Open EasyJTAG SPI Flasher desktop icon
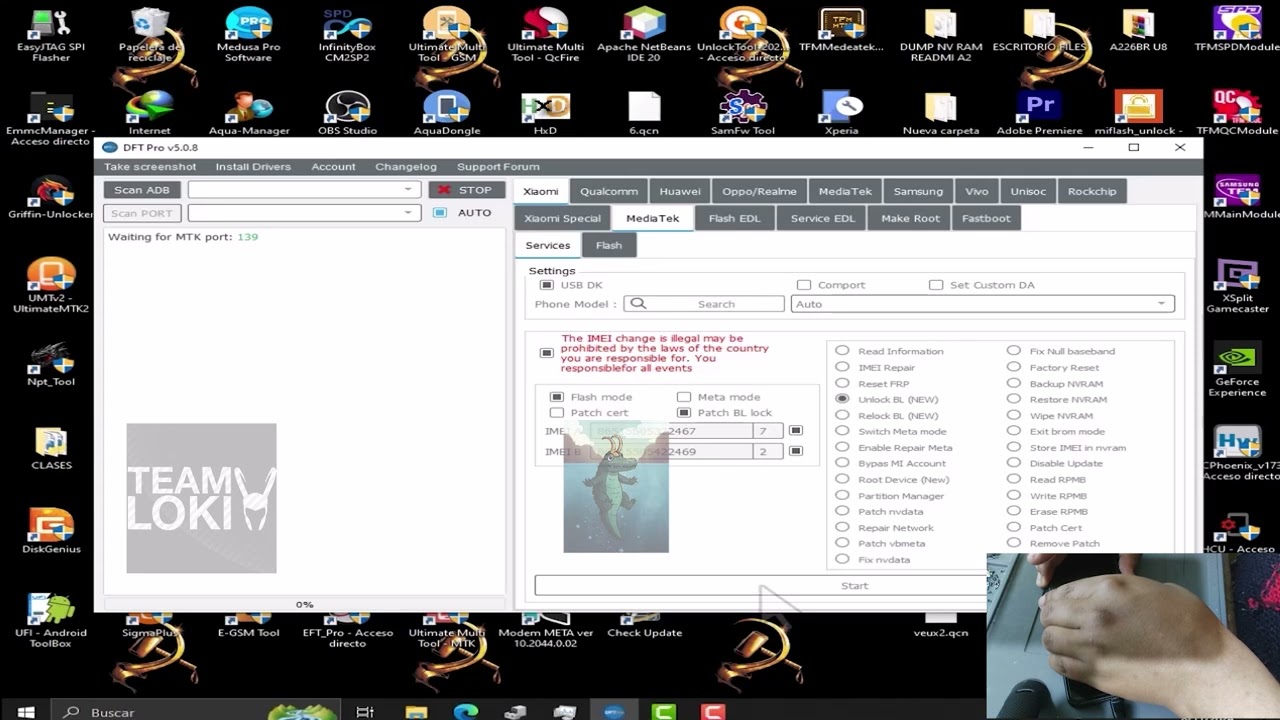Viewport: 1280px width, 720px height. click(51, 35)
